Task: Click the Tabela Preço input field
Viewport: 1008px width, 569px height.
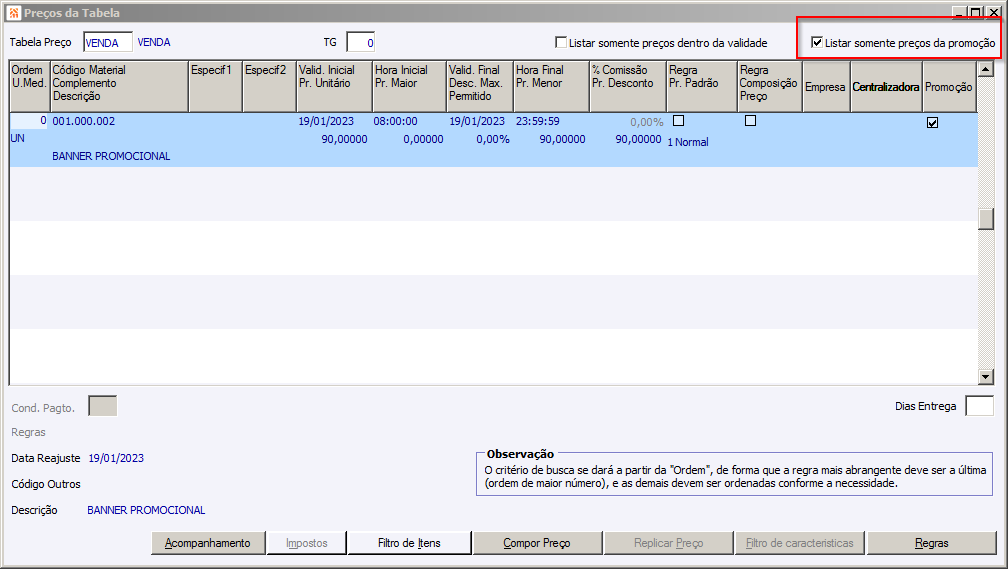Action: point(108,42)
